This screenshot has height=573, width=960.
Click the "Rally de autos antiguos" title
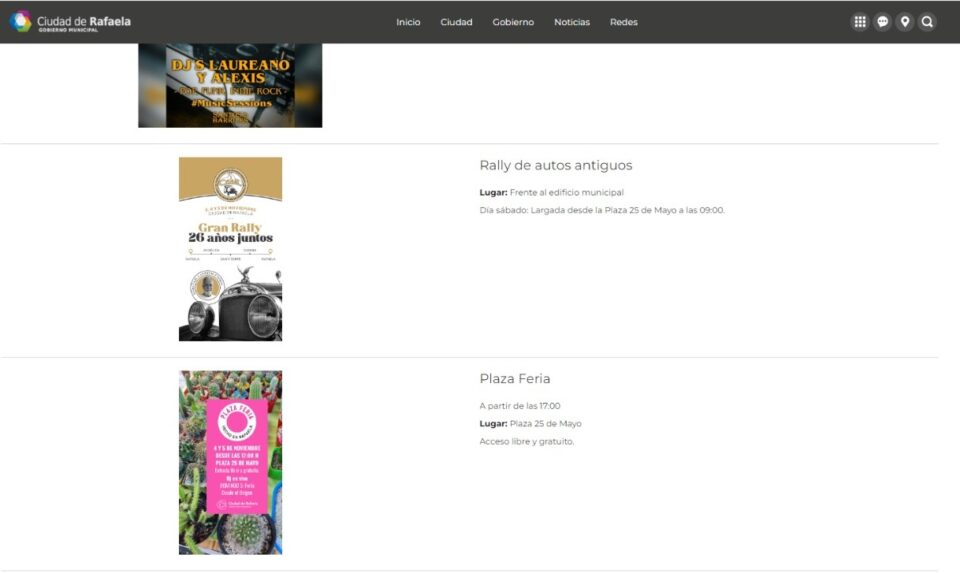(x=555, y=166)
